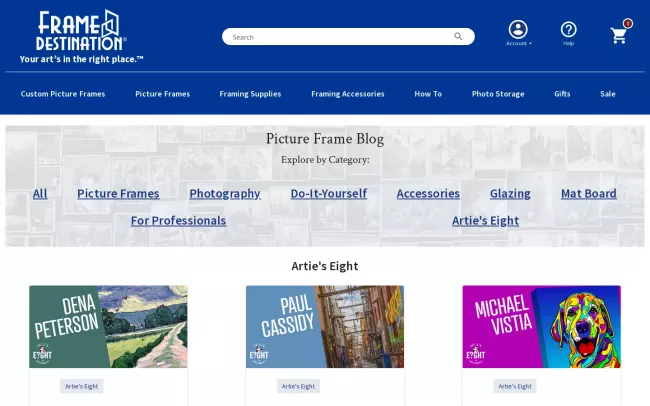650x406 pixels.
Task: Open Custom Picture Frames menu
Action: pyautogui.click(x=63, y=94)
